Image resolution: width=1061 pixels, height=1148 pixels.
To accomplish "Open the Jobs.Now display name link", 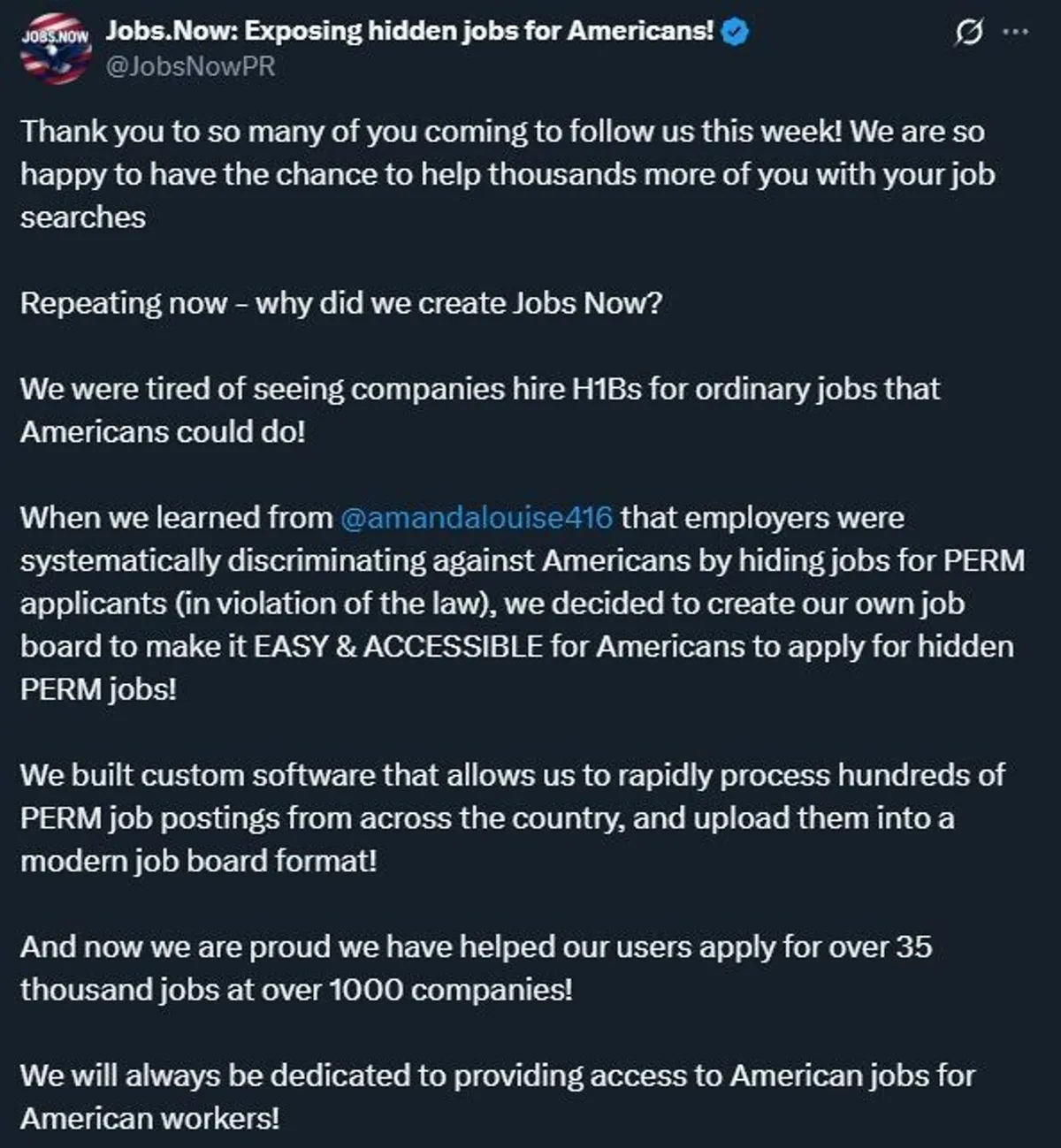I will pyautogui.click(x=409, y=31).
